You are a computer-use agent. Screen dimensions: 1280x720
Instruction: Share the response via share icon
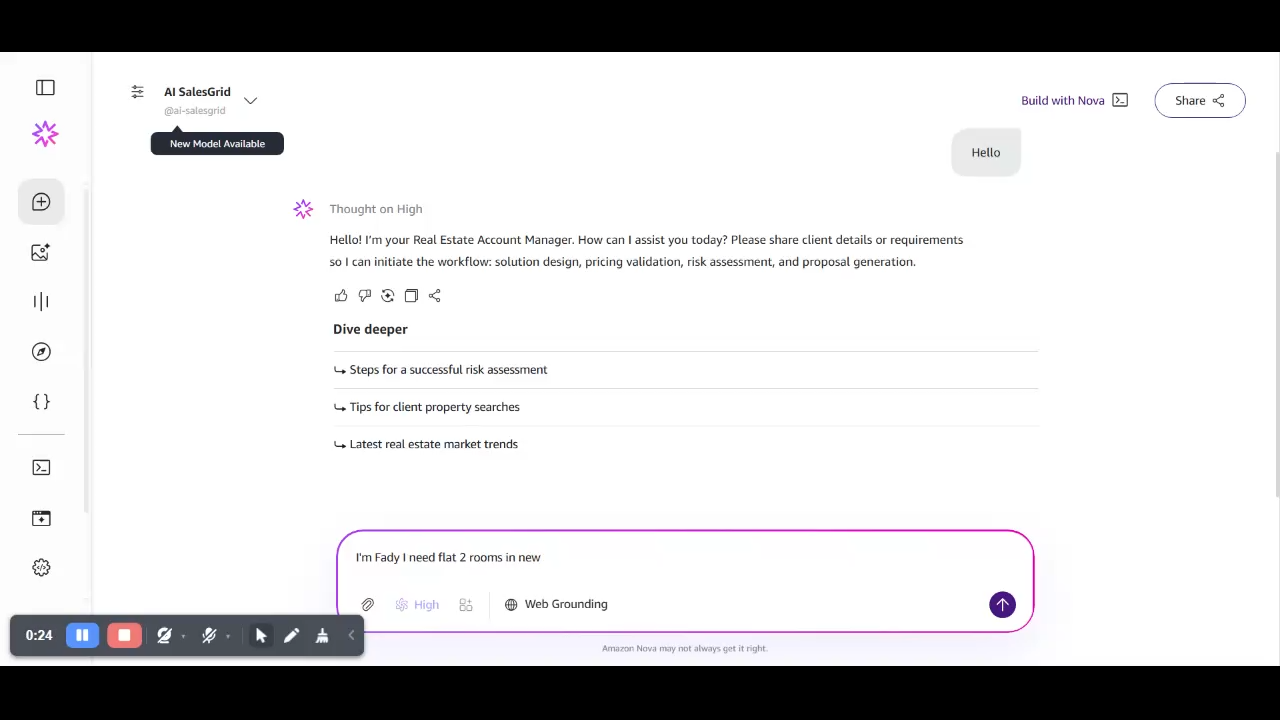(434, 296)
